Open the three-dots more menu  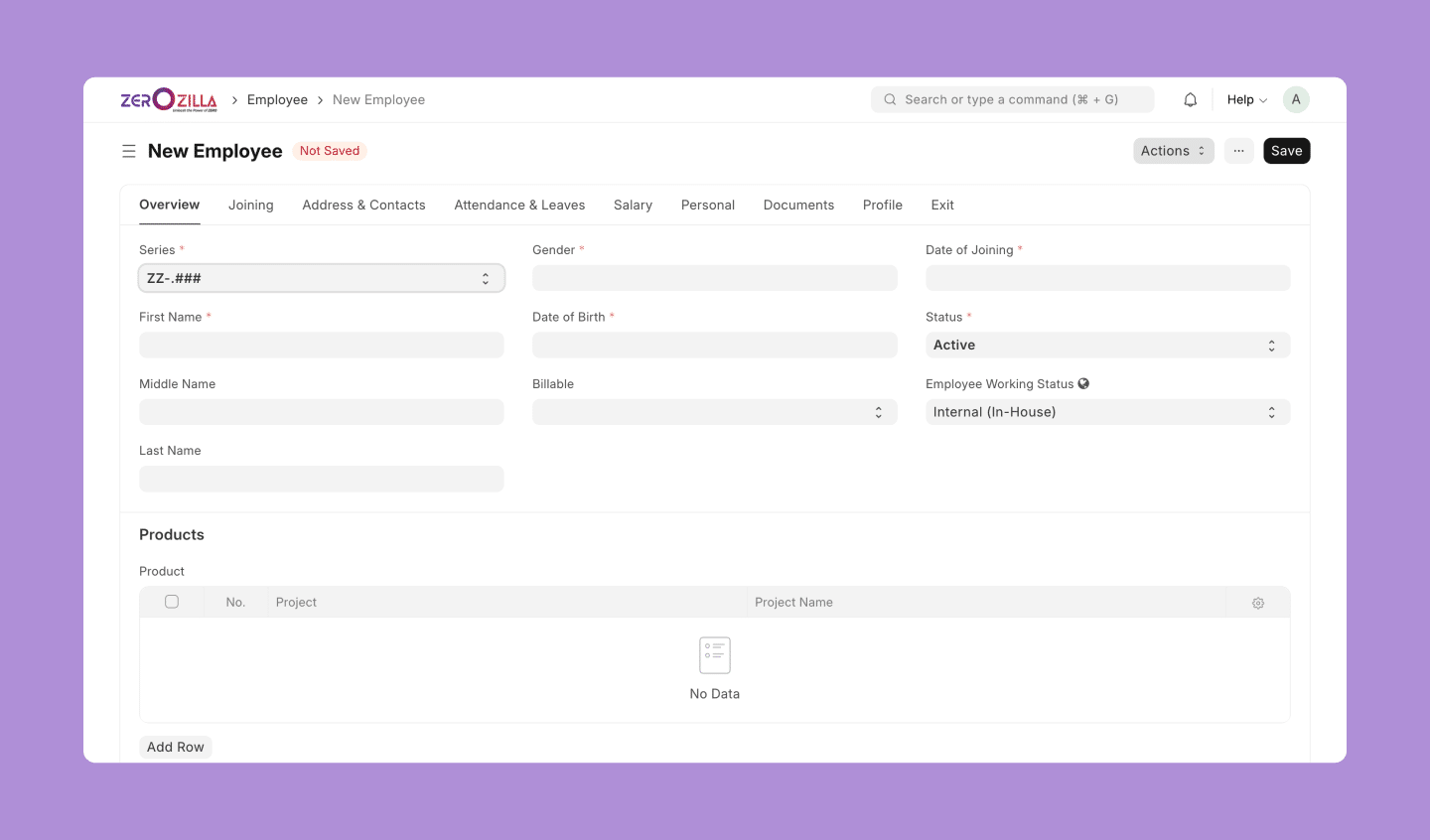(x=1238, y=151)
